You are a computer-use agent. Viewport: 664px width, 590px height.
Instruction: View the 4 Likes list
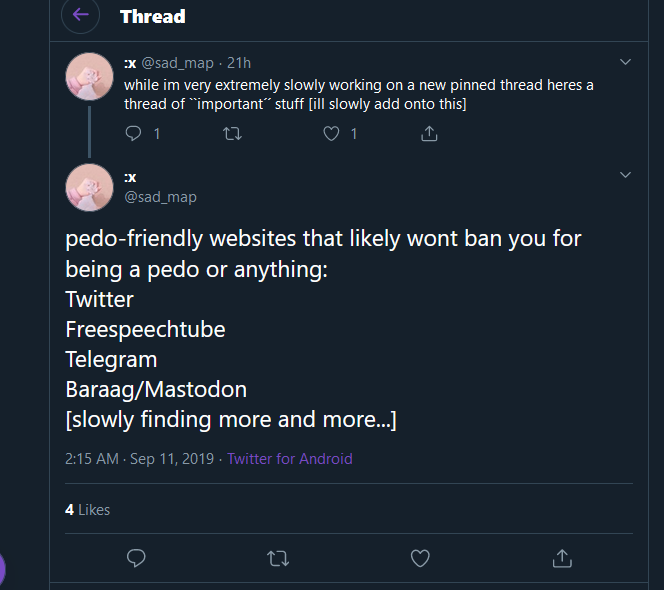coord(88,510)
